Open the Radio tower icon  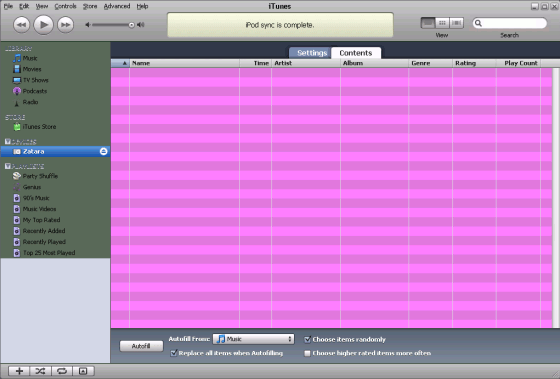click(x=17, y=103)
